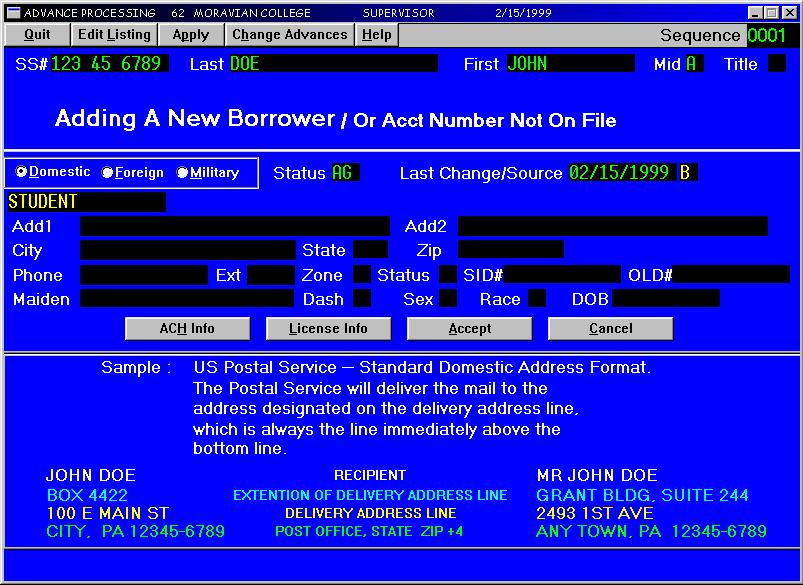Click the Status field showing AG
Screen dimensions: 803x585
pos(346,173)
